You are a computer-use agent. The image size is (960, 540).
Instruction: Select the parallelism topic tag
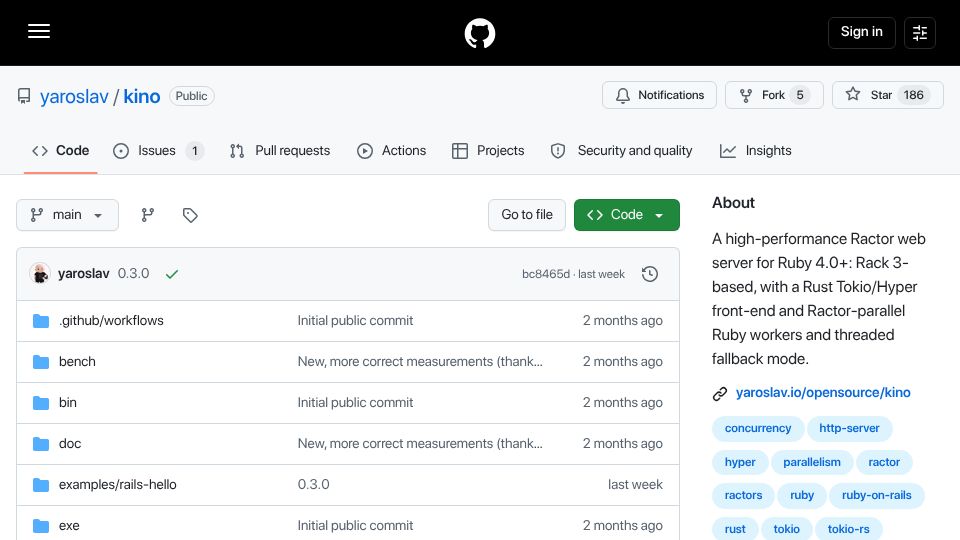pos(812,462)
